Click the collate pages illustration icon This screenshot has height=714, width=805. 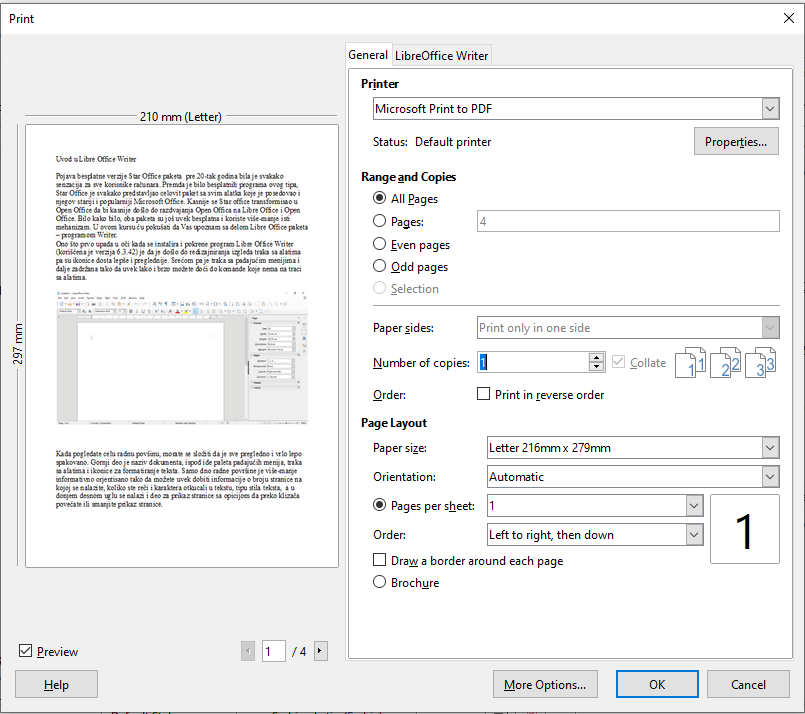726,363
